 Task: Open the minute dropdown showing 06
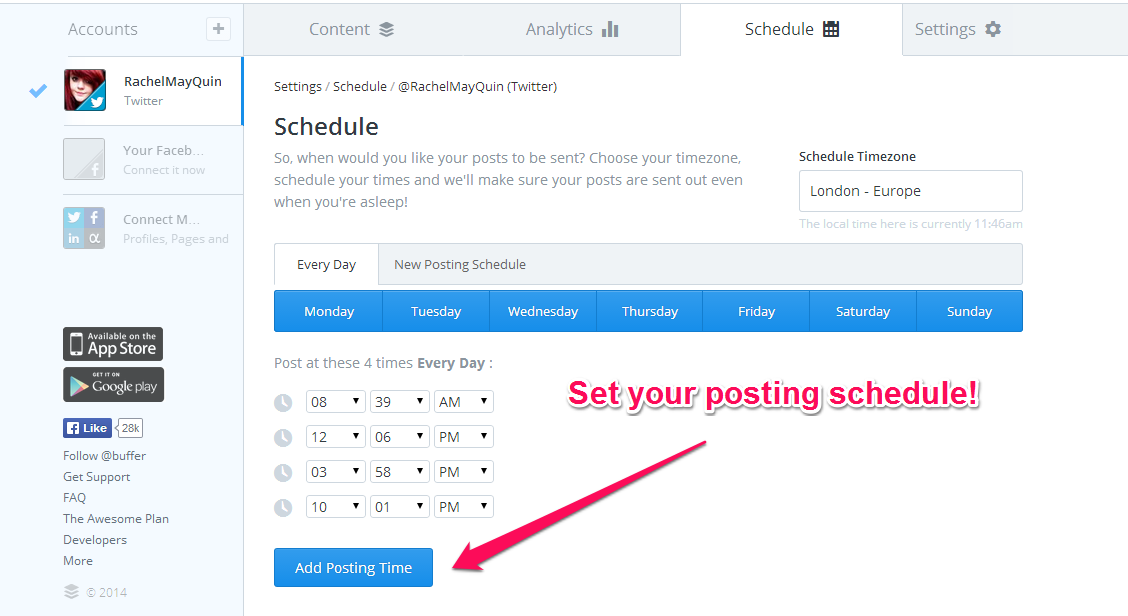[x=399, y=437]
